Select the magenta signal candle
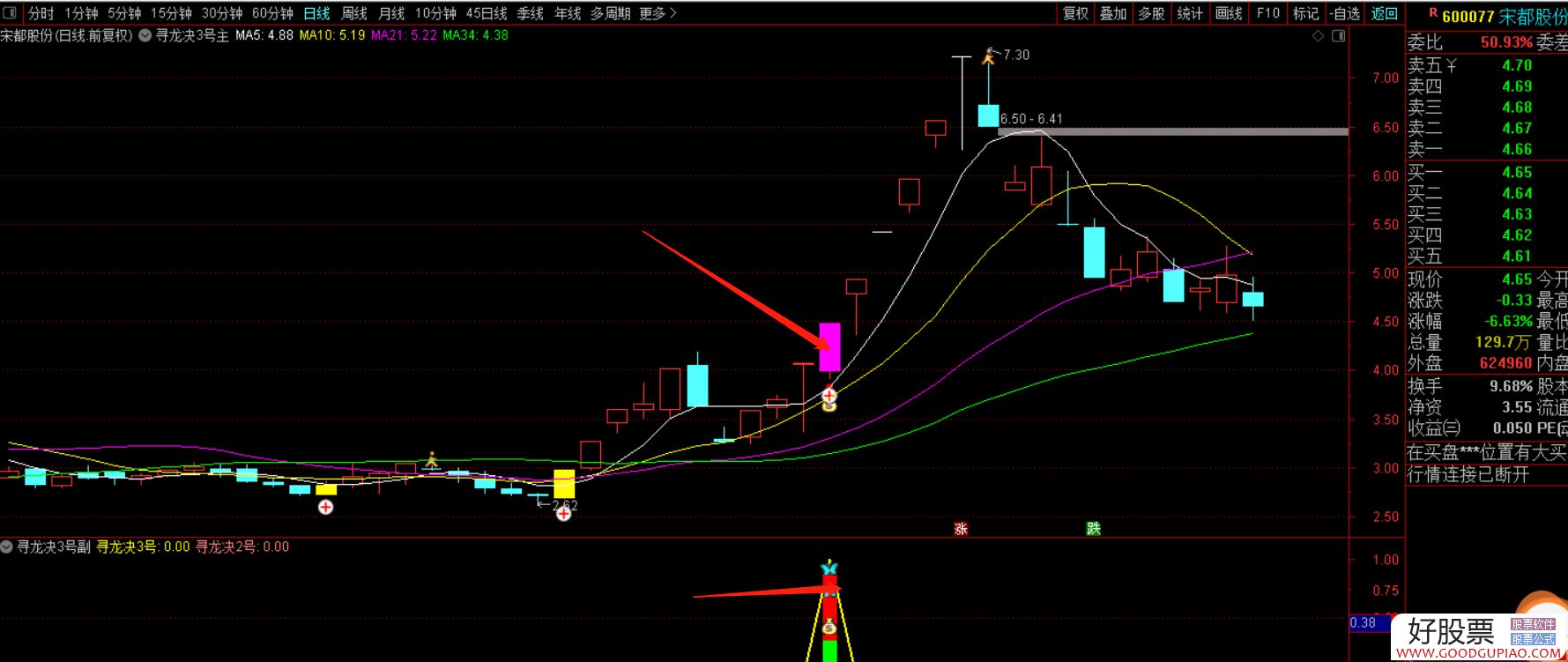 (829, 346)
